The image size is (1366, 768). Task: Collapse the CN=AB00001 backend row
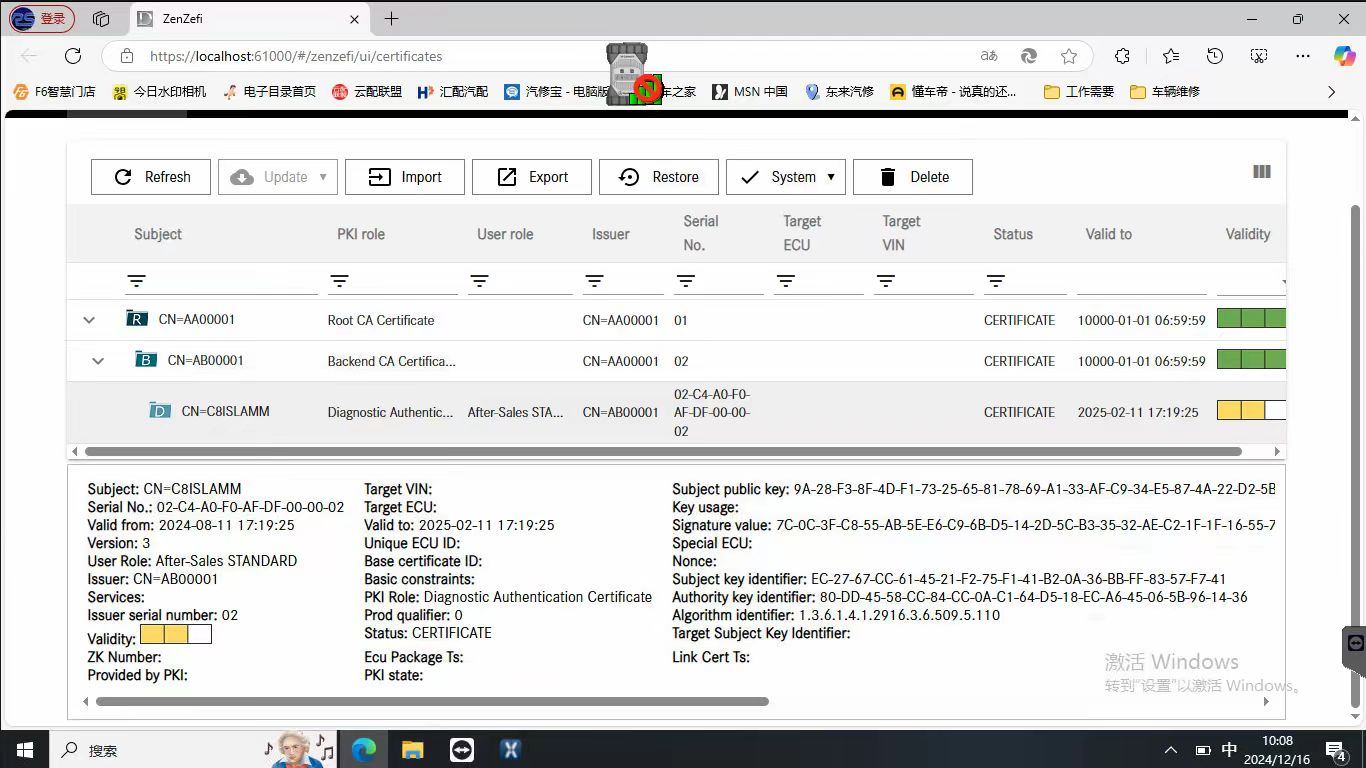[98, 361]
